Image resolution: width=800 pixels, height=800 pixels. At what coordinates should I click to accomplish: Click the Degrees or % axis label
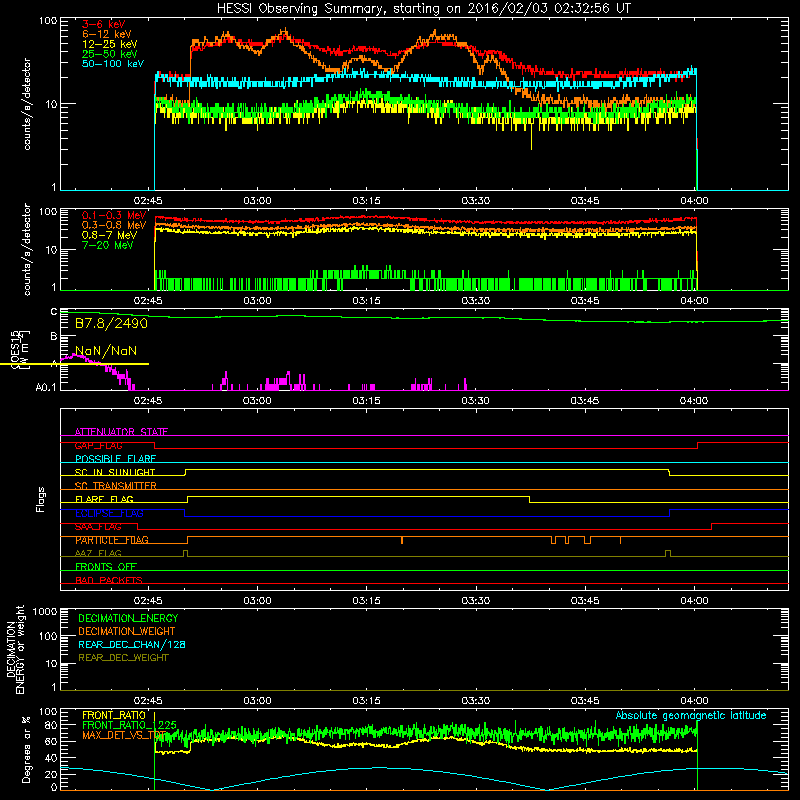click(26, 749)
